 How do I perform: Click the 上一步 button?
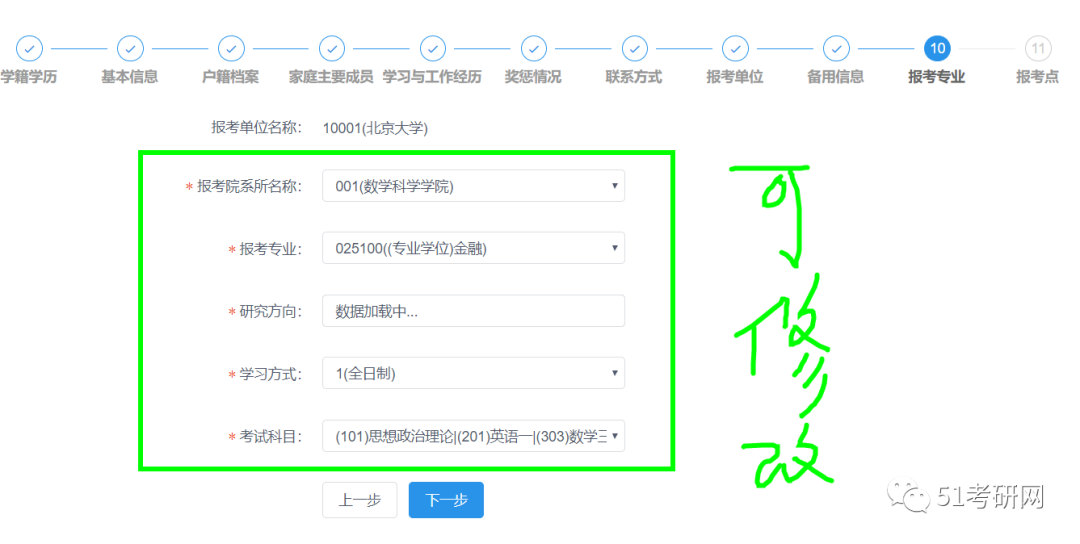tap(360, 500)
